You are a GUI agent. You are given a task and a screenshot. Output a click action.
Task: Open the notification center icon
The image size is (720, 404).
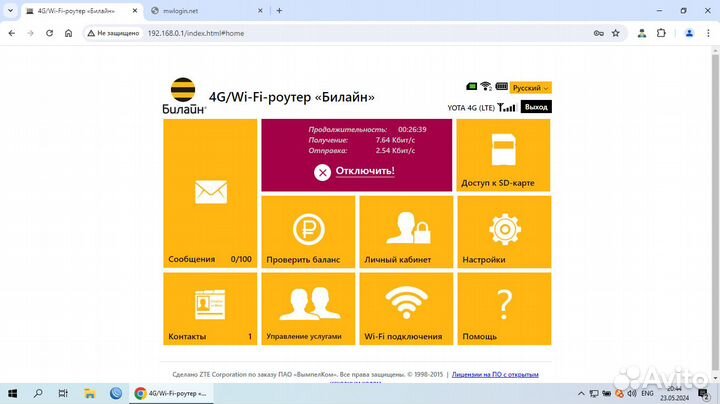[x=703, y=393]
